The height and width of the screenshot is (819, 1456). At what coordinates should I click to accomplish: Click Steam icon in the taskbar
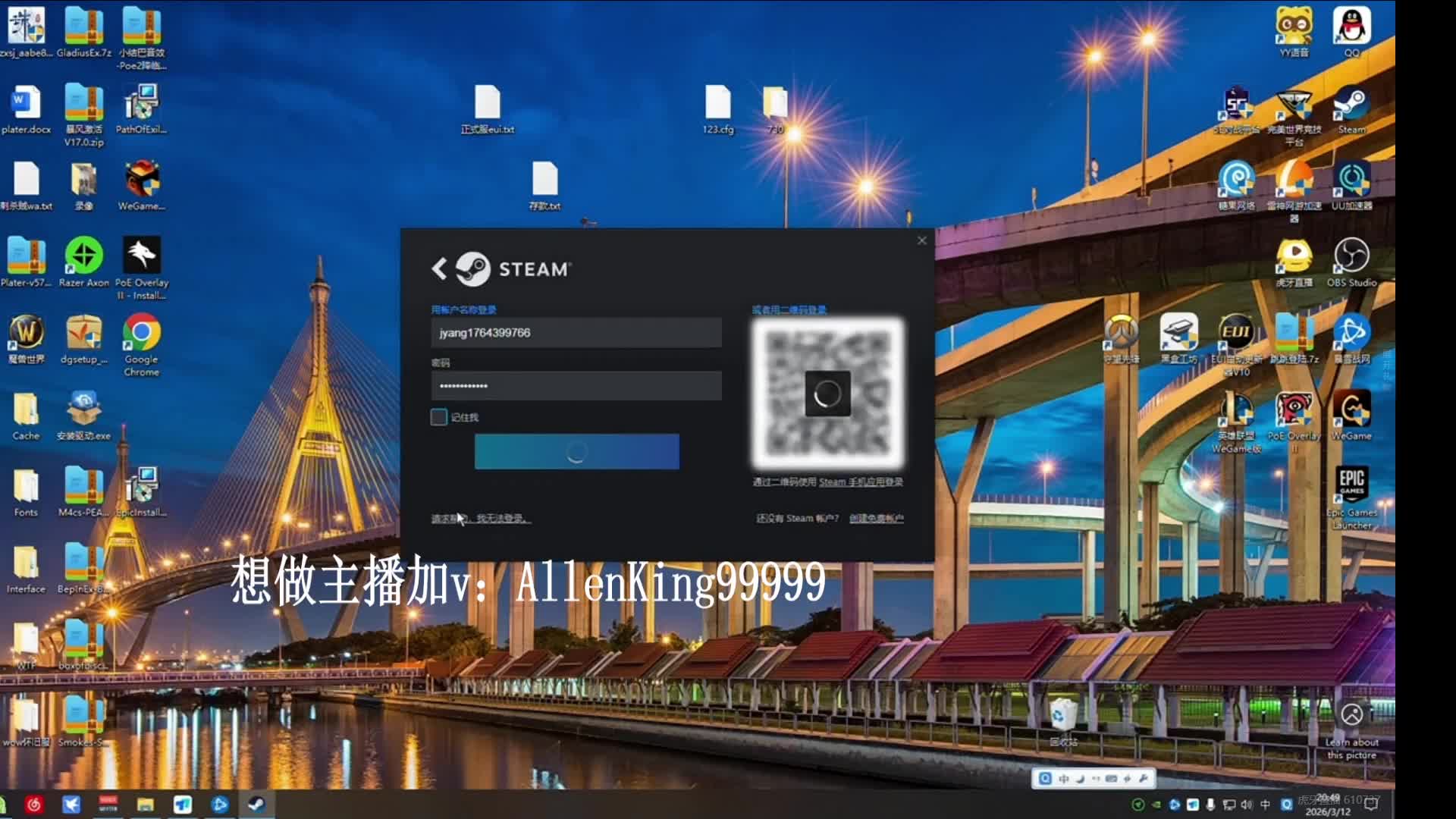coord(256,804)
